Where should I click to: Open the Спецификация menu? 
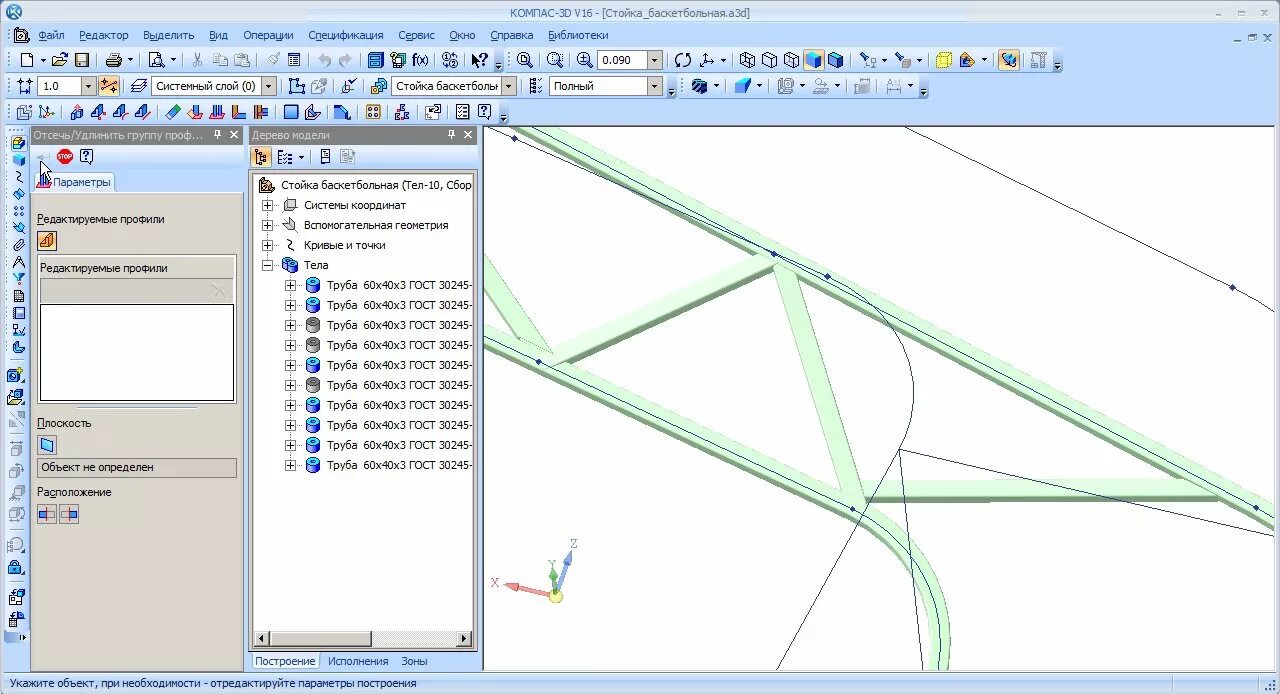click(x=346, y=35)
